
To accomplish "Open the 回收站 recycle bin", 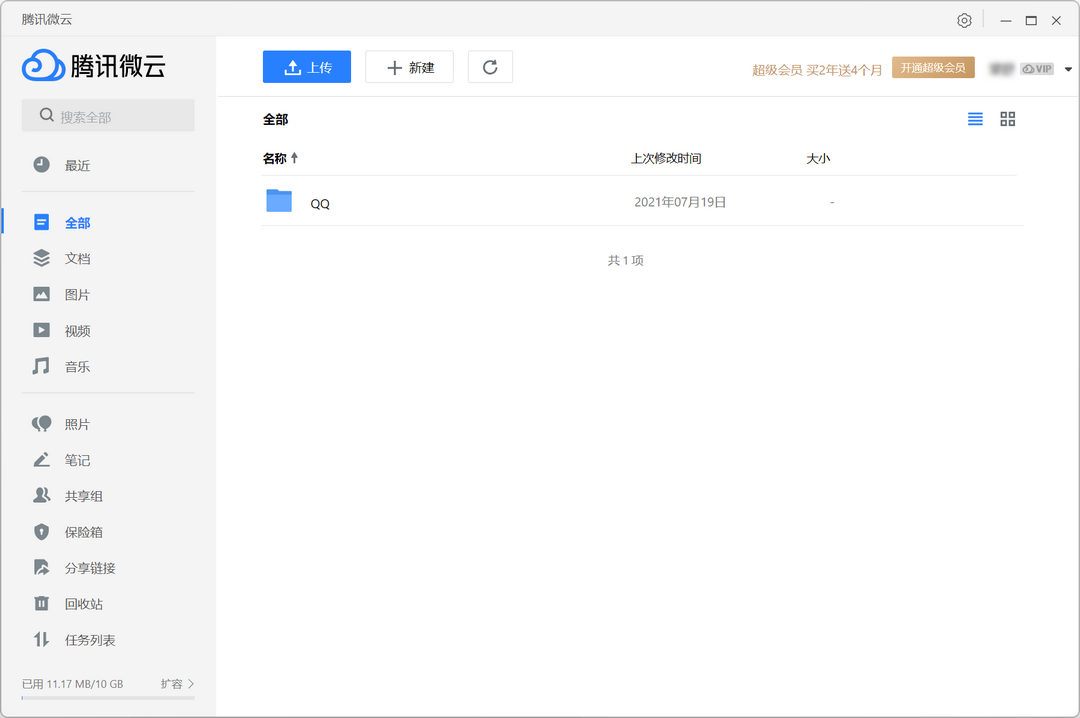I will coord(83,604).
